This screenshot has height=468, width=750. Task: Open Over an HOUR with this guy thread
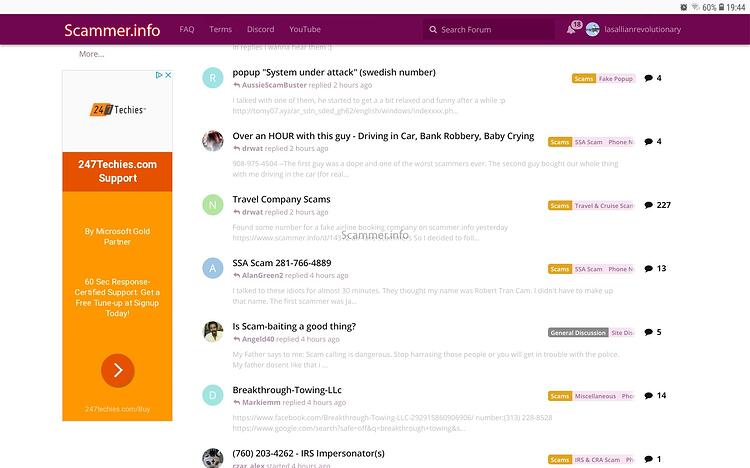point(383,136)
